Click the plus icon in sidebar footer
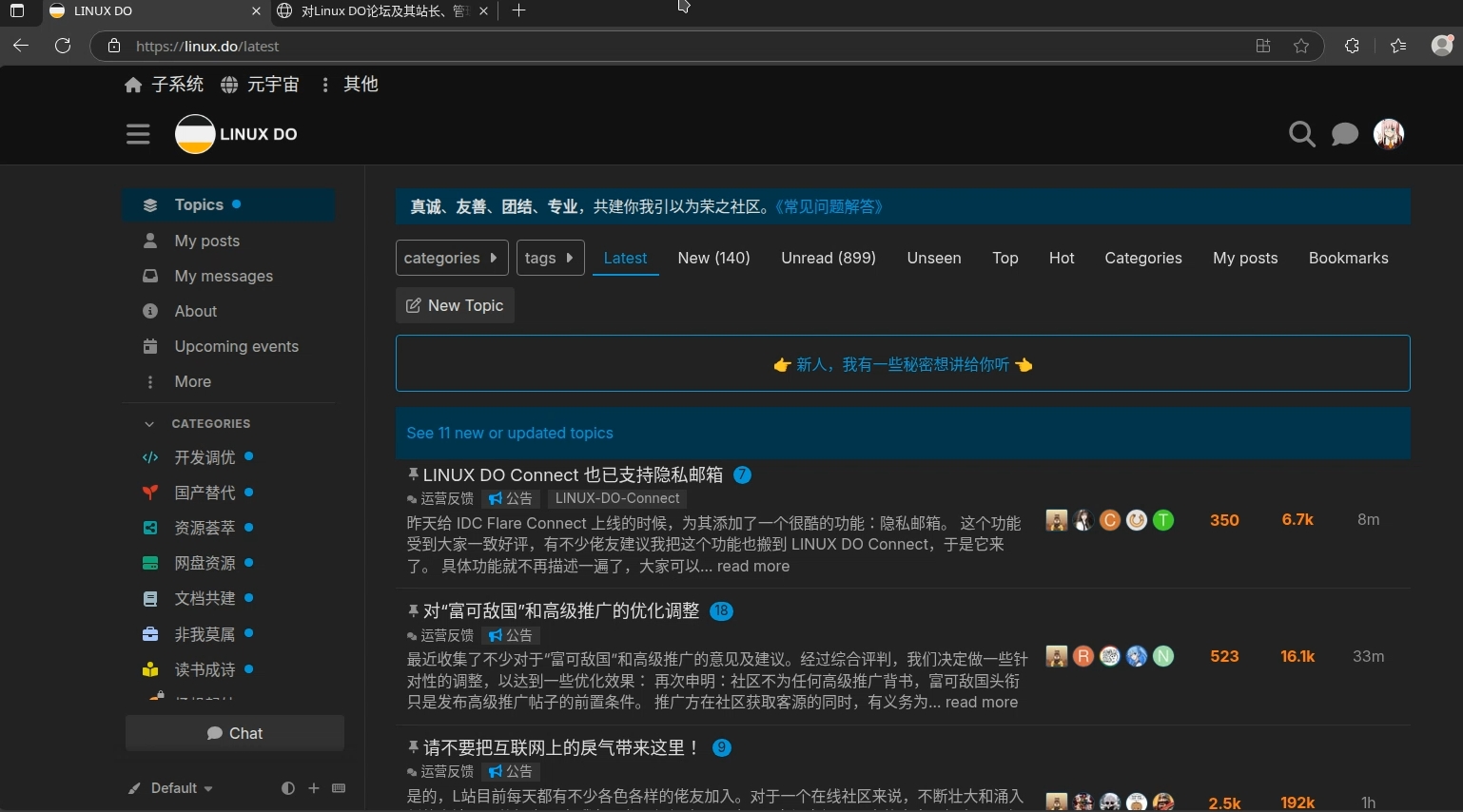The width and height of the screenshot is (1463, 812). point(313,788)
